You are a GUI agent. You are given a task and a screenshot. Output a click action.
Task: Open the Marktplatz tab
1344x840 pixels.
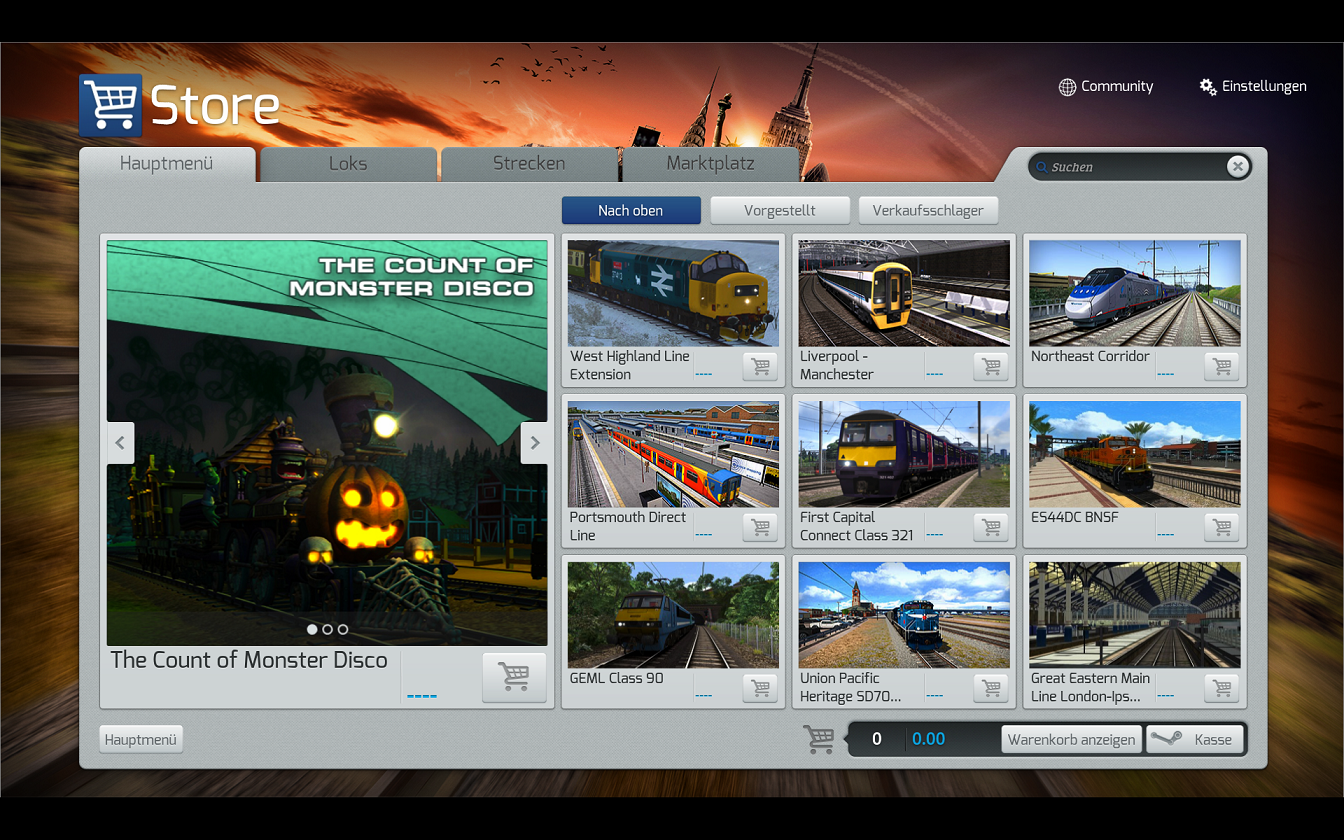click(710, 164)
